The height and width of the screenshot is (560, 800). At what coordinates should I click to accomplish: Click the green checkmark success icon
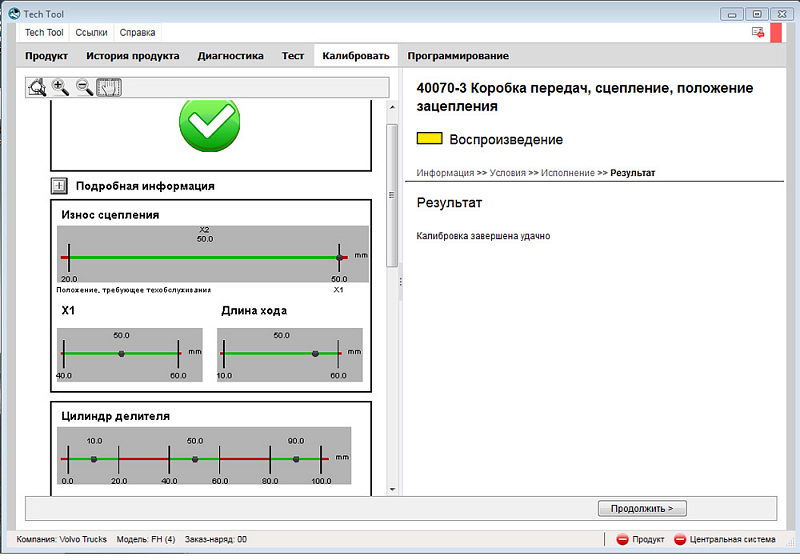point(210,125)
